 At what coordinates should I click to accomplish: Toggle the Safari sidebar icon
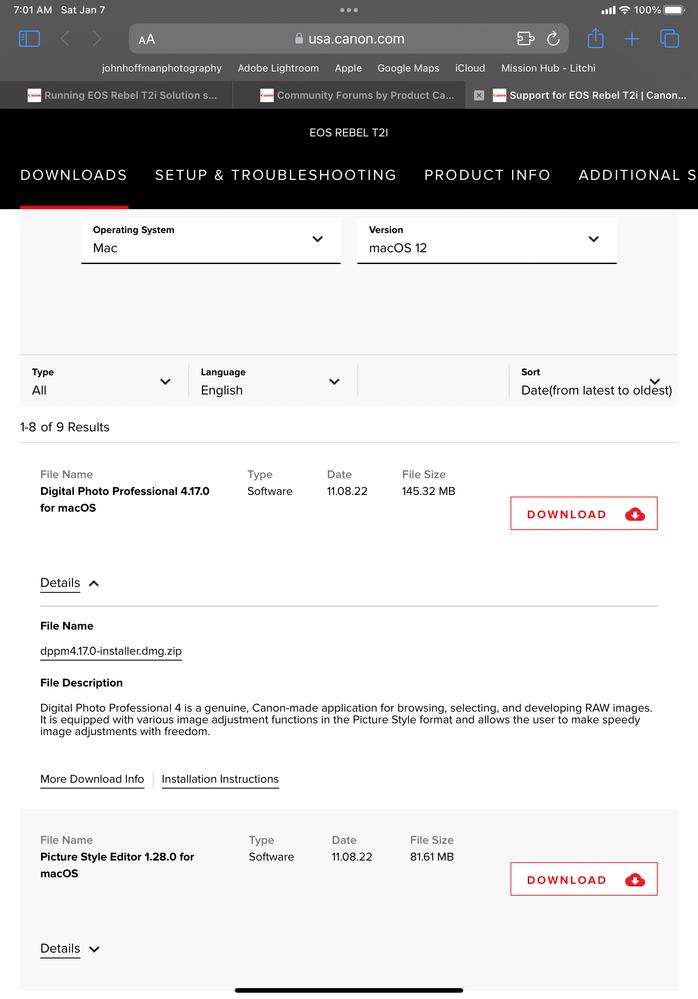pyautogui.click(x=29, y=39)
